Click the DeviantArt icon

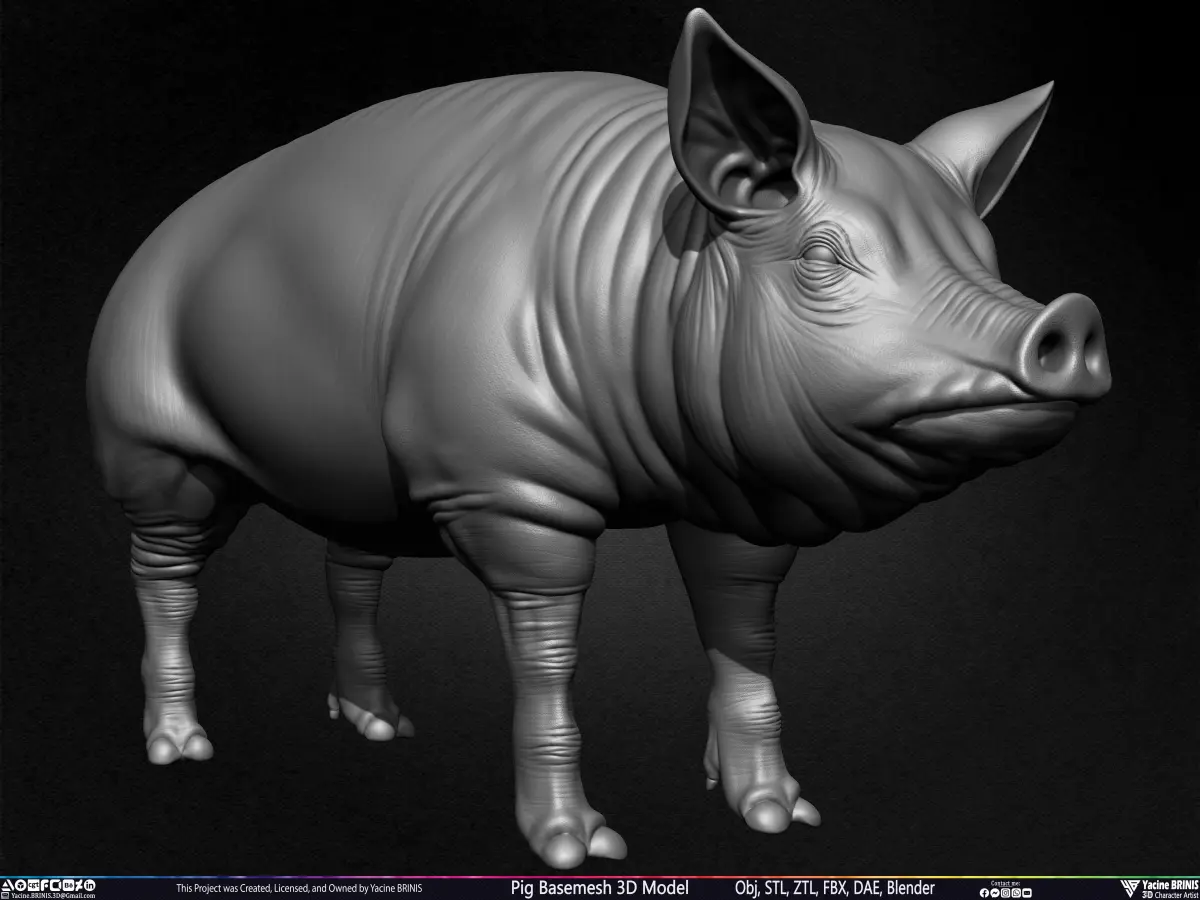point(79,885)
